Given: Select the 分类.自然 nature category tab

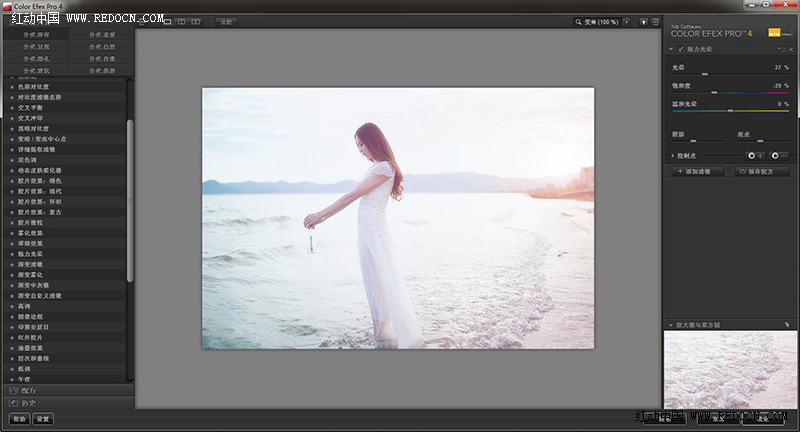Looking at the screenshot, I should point(102,46).
